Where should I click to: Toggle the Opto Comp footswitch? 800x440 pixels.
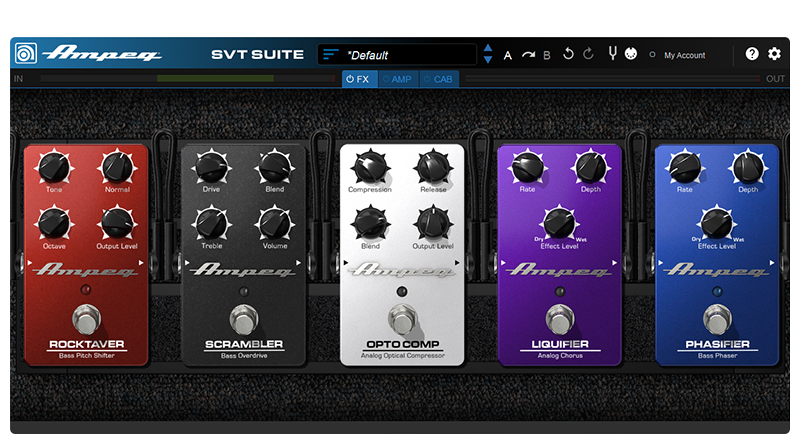pyautogui.click(x=403, y=320)
